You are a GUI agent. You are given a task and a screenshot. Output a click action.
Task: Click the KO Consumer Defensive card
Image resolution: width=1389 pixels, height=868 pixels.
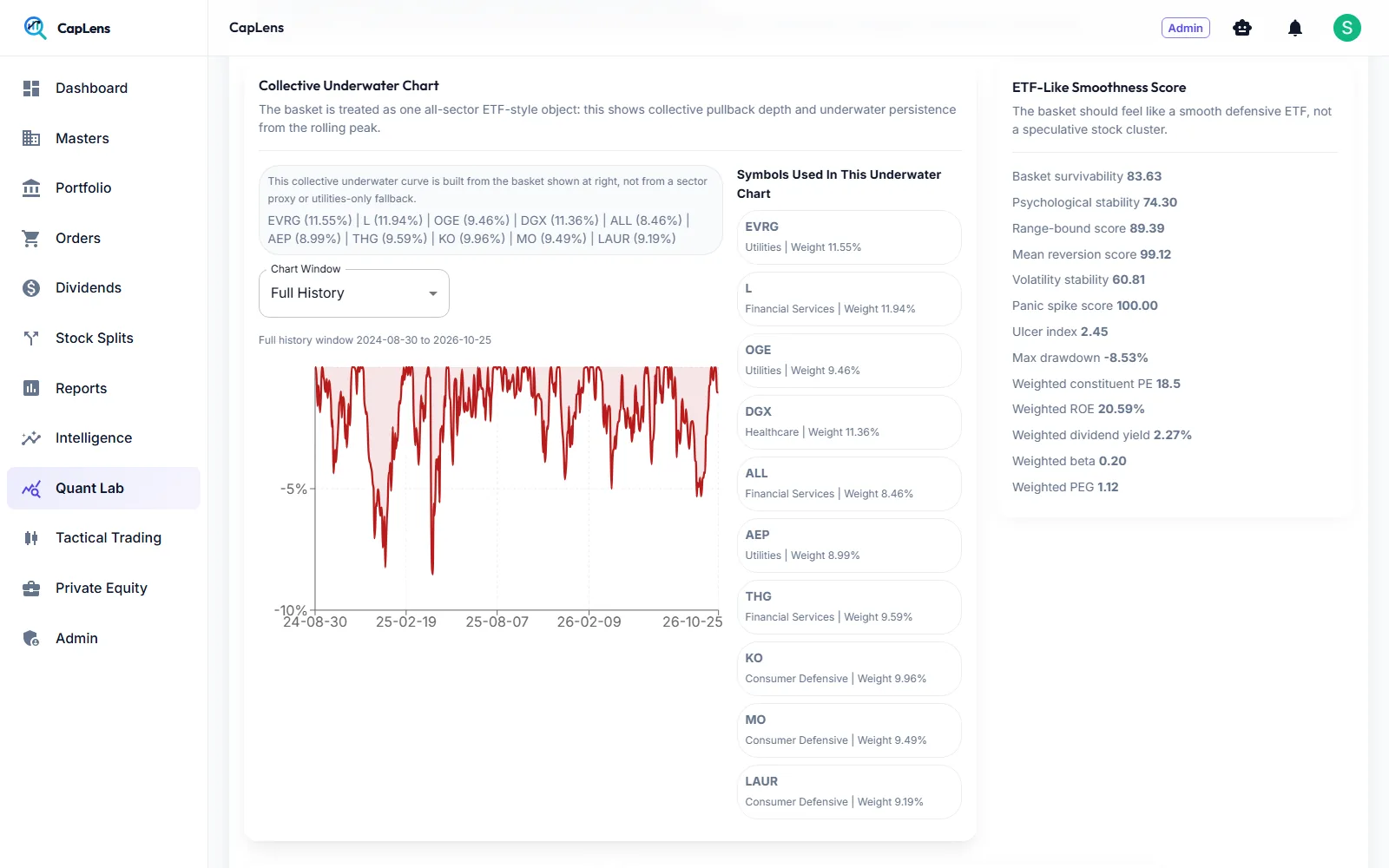(x=849, y=668)
